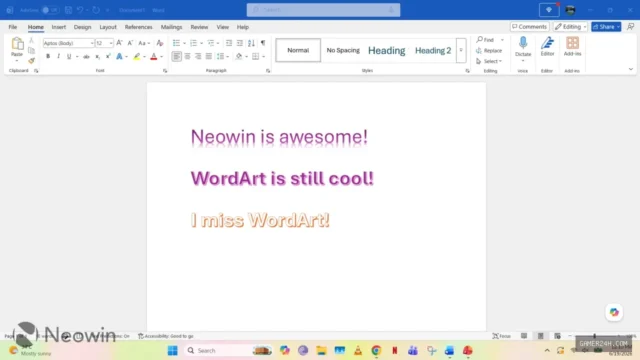640x360 pixels.
Task: Switch to the References tab
Action: (x=138, y=27)
